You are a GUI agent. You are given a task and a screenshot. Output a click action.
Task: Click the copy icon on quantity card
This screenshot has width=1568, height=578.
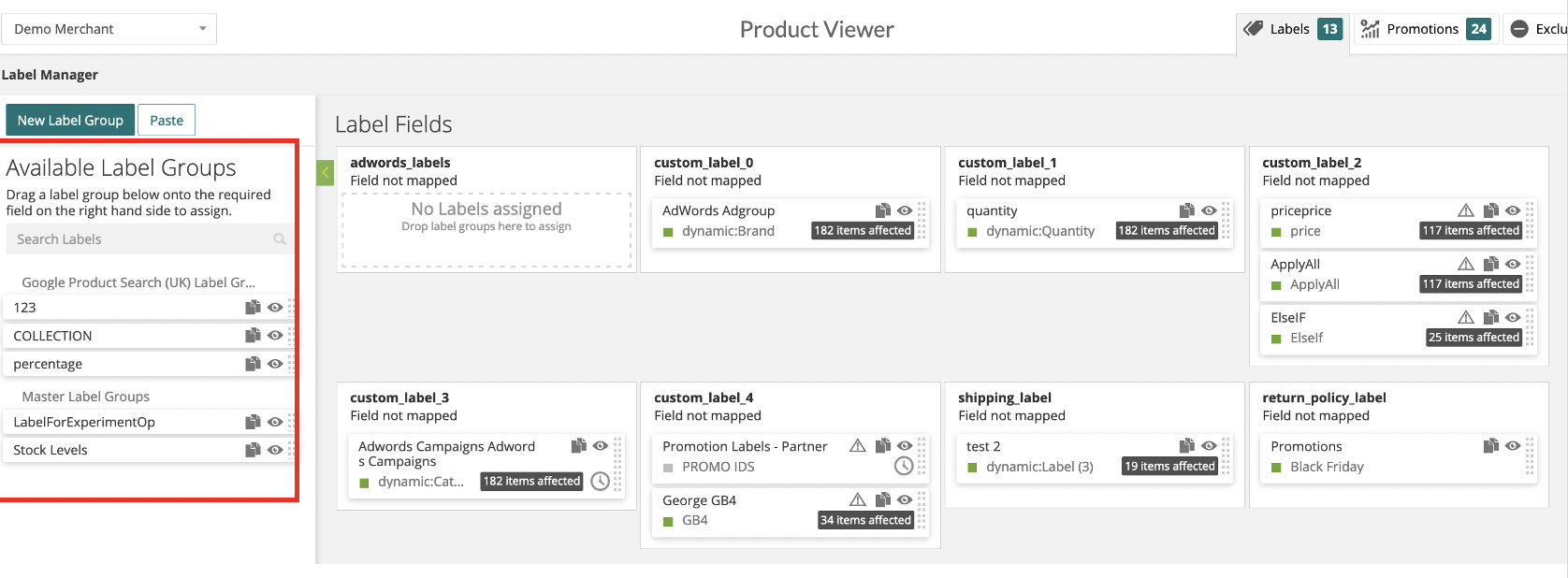(1186, 210)
